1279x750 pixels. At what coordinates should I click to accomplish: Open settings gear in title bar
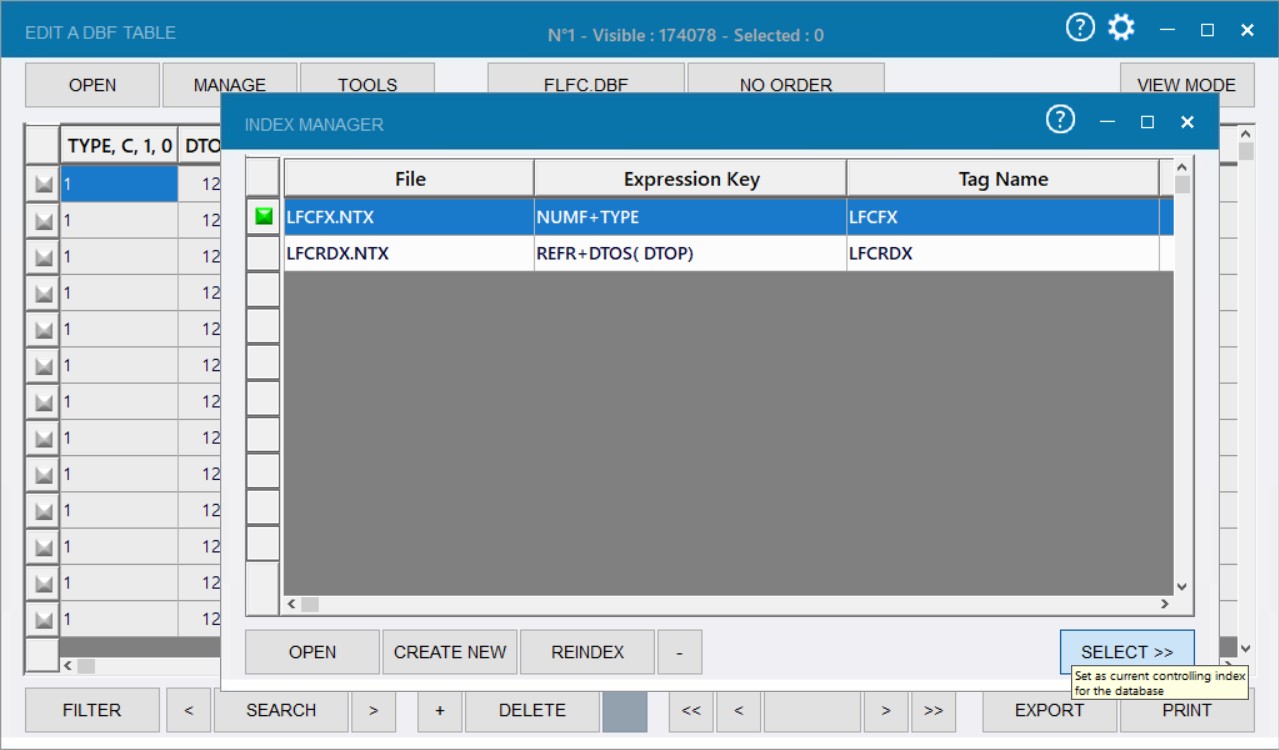1122,28
